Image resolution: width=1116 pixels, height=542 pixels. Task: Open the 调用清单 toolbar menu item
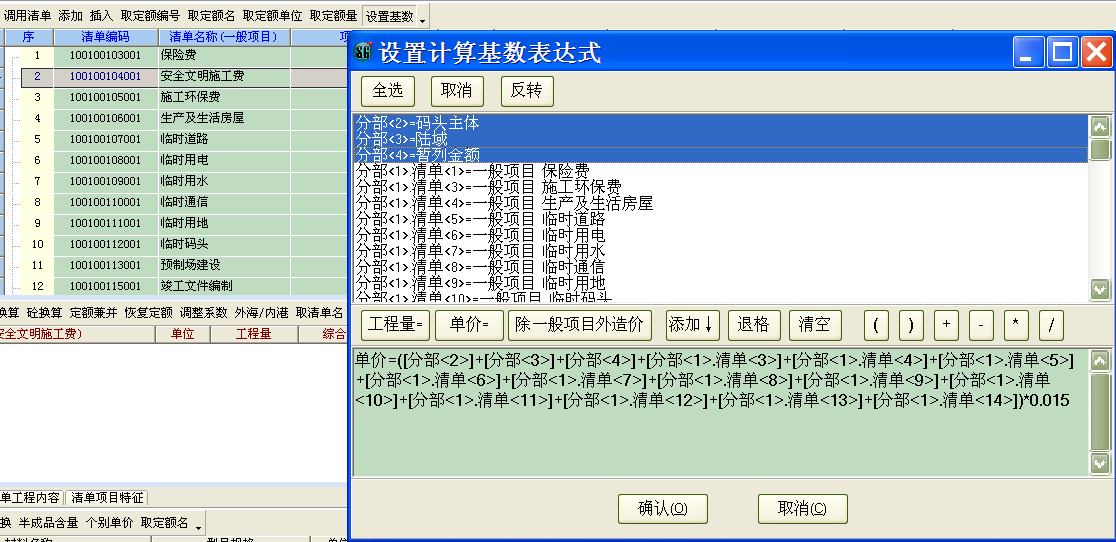click(27, 16)
